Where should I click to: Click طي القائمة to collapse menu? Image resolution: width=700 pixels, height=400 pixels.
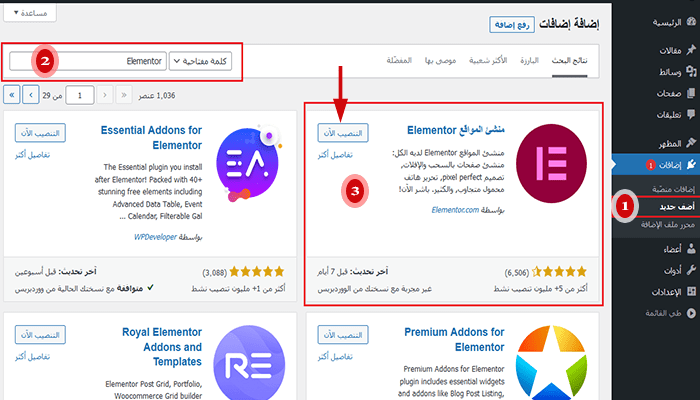point(663,313)
